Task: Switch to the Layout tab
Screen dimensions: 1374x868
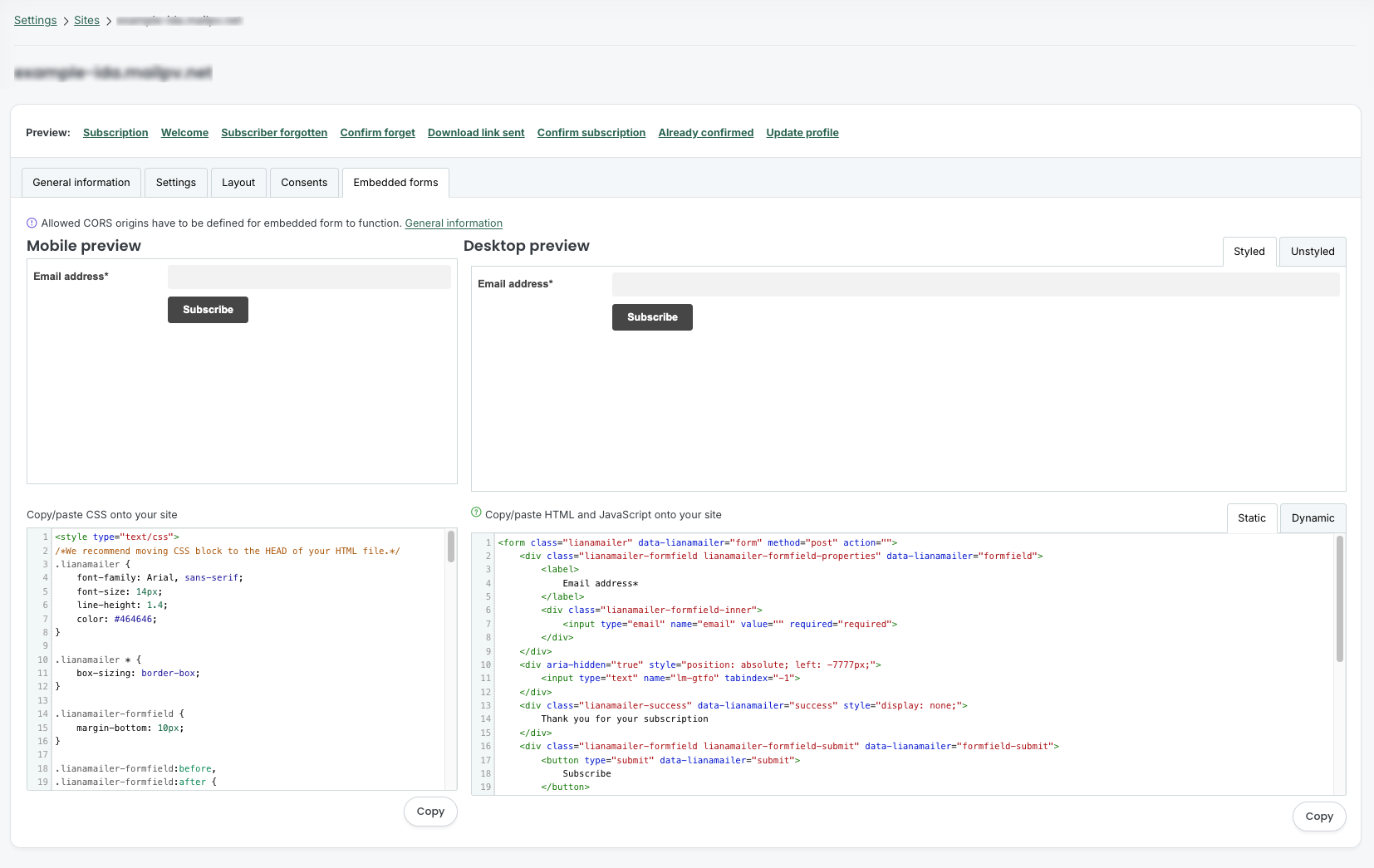Action: coord(238,183)
